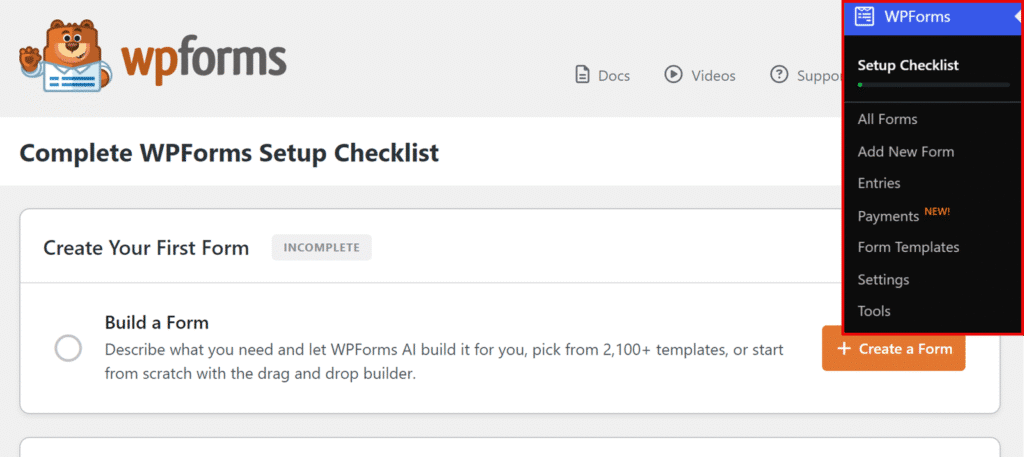This screenshot has width=1024, height=457.
Task: Open the Videos link
Action: (x=699, y=76)
